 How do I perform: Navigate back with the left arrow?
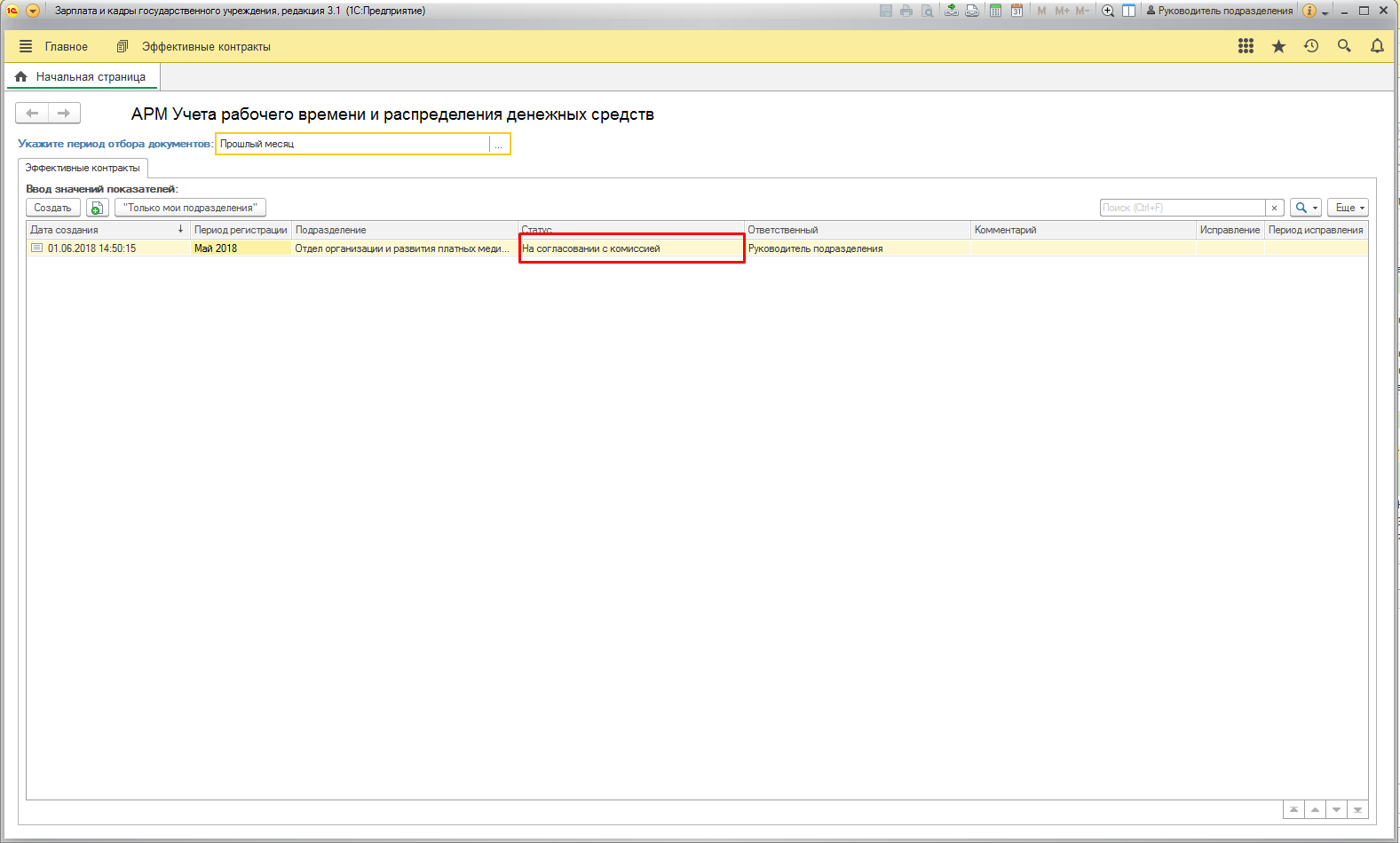(x=32, y=114)
